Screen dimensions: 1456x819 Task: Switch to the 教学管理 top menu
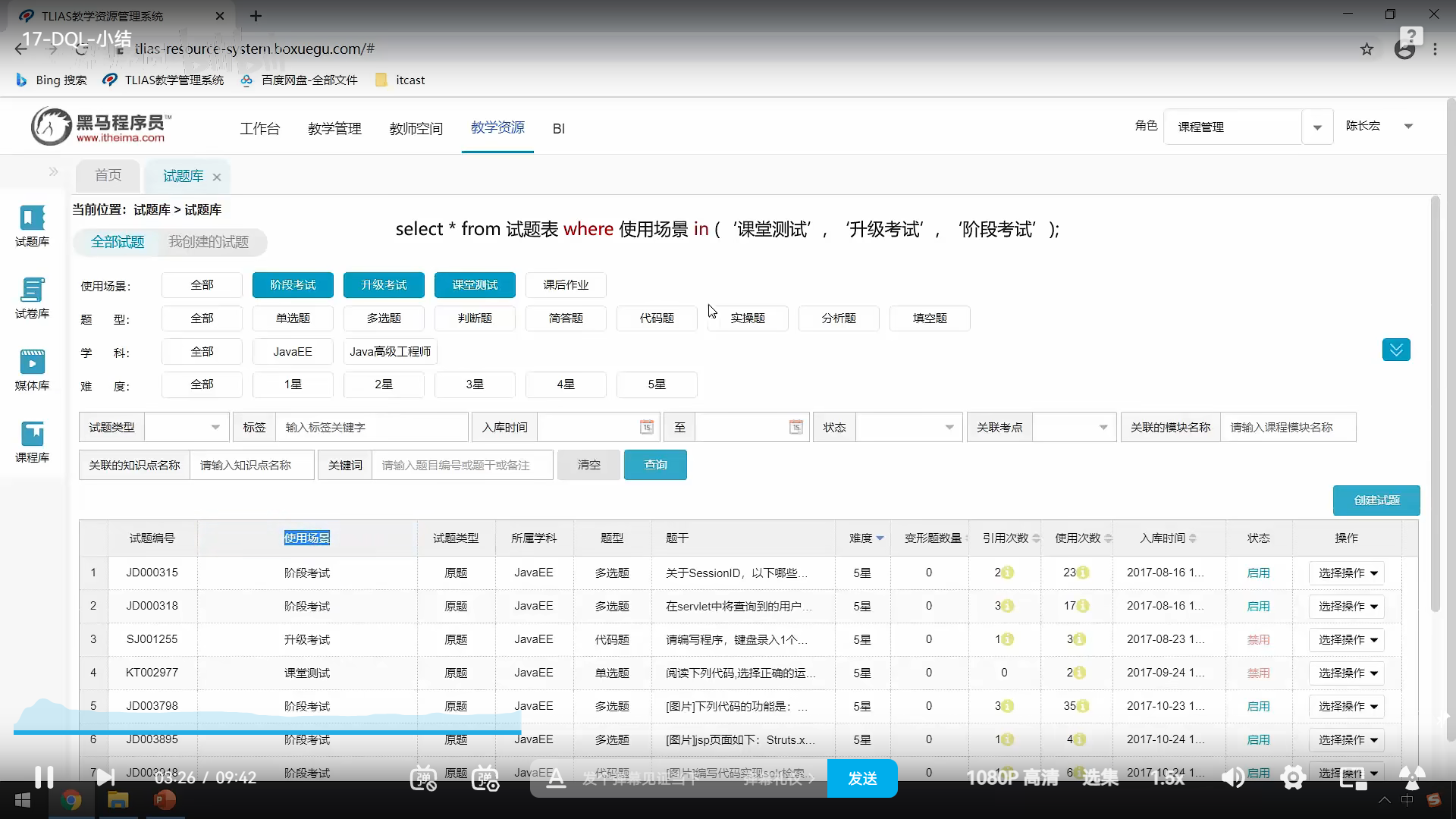click(334, 129)
